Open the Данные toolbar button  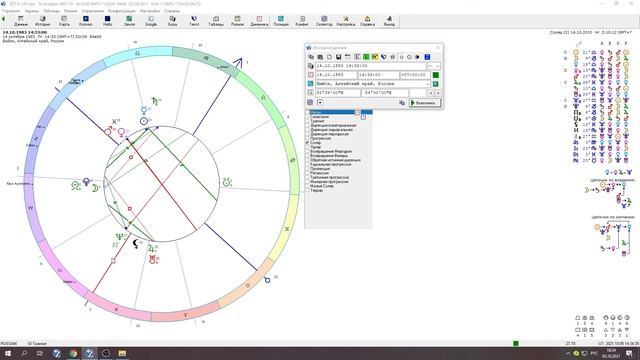21,21
